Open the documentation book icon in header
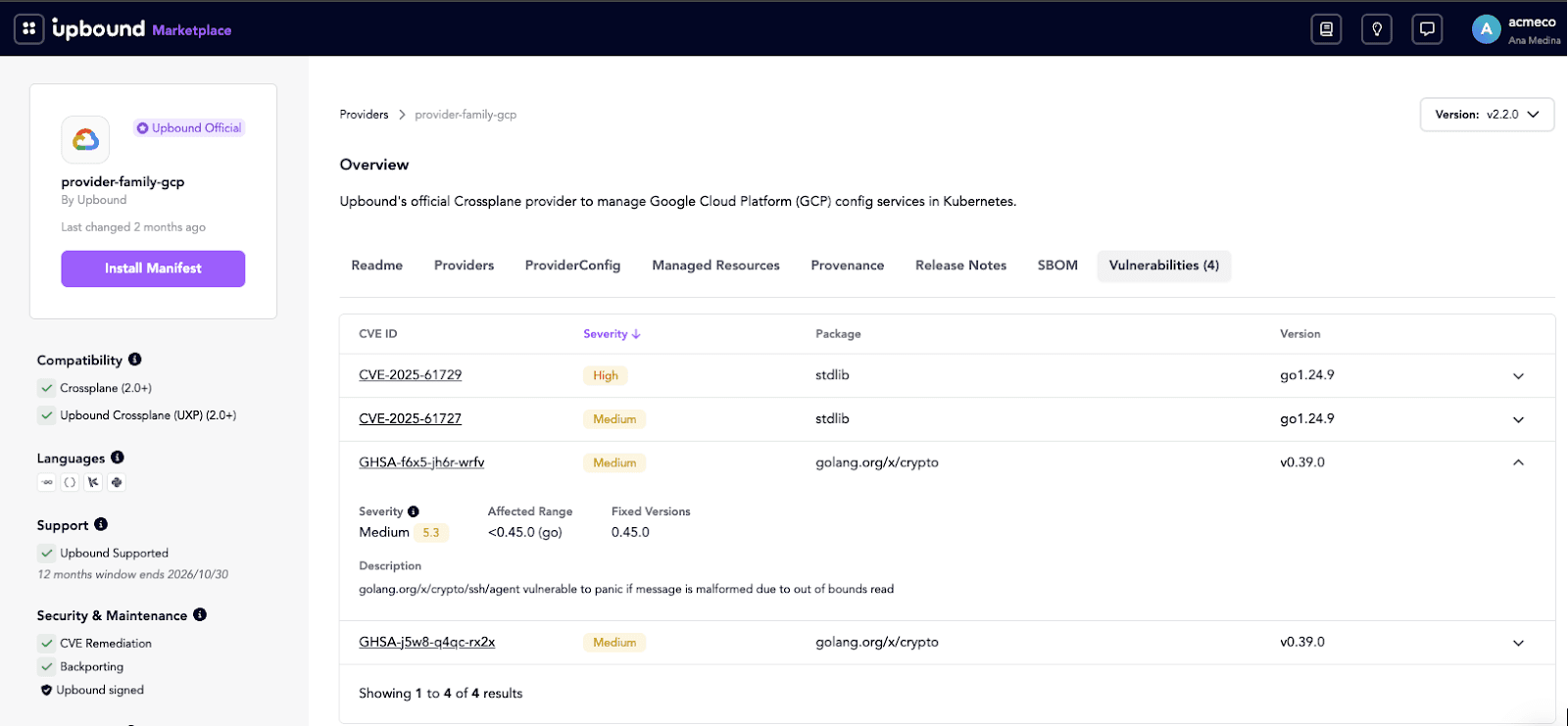Viewport: 1568px width, 726px height. point(1326,29)
